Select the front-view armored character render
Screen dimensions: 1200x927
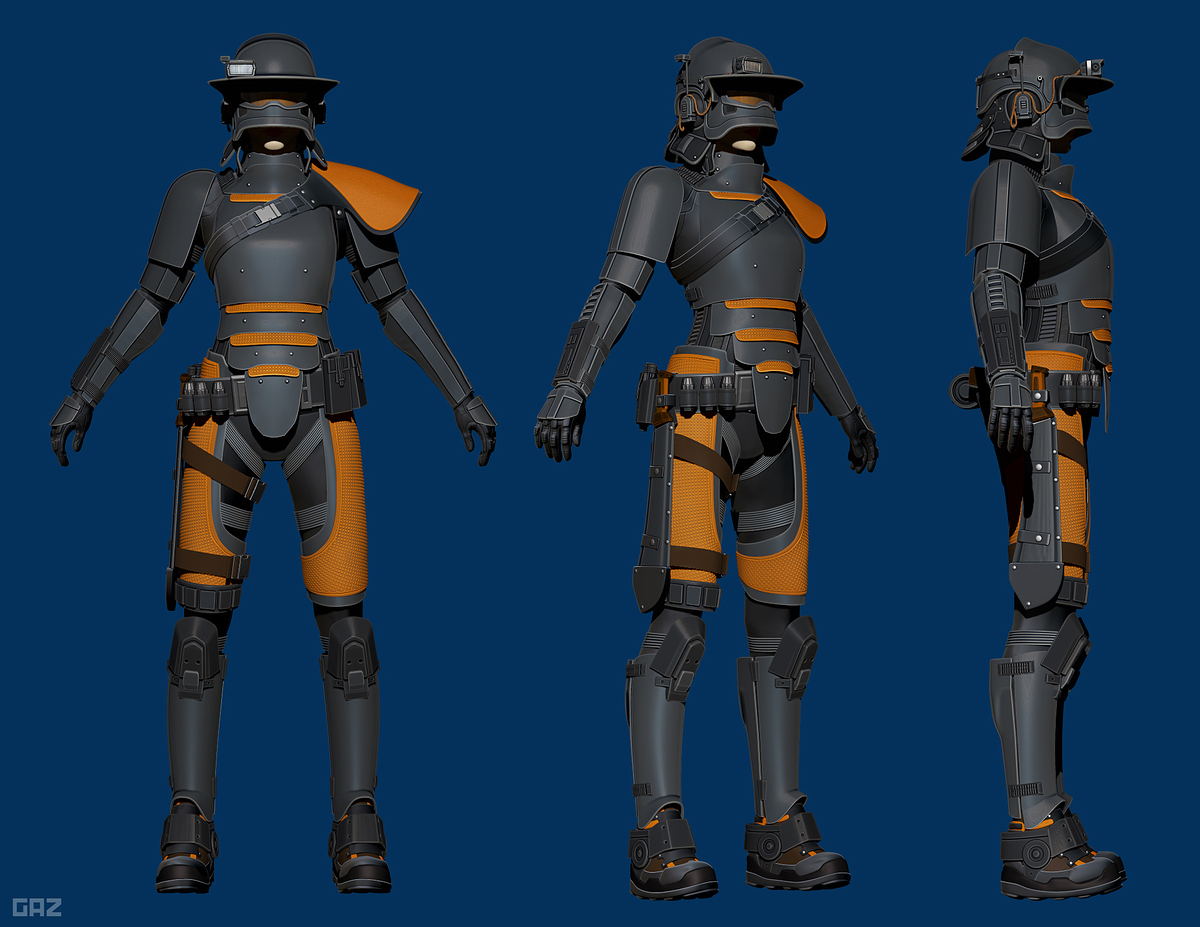tap(273, 463)
